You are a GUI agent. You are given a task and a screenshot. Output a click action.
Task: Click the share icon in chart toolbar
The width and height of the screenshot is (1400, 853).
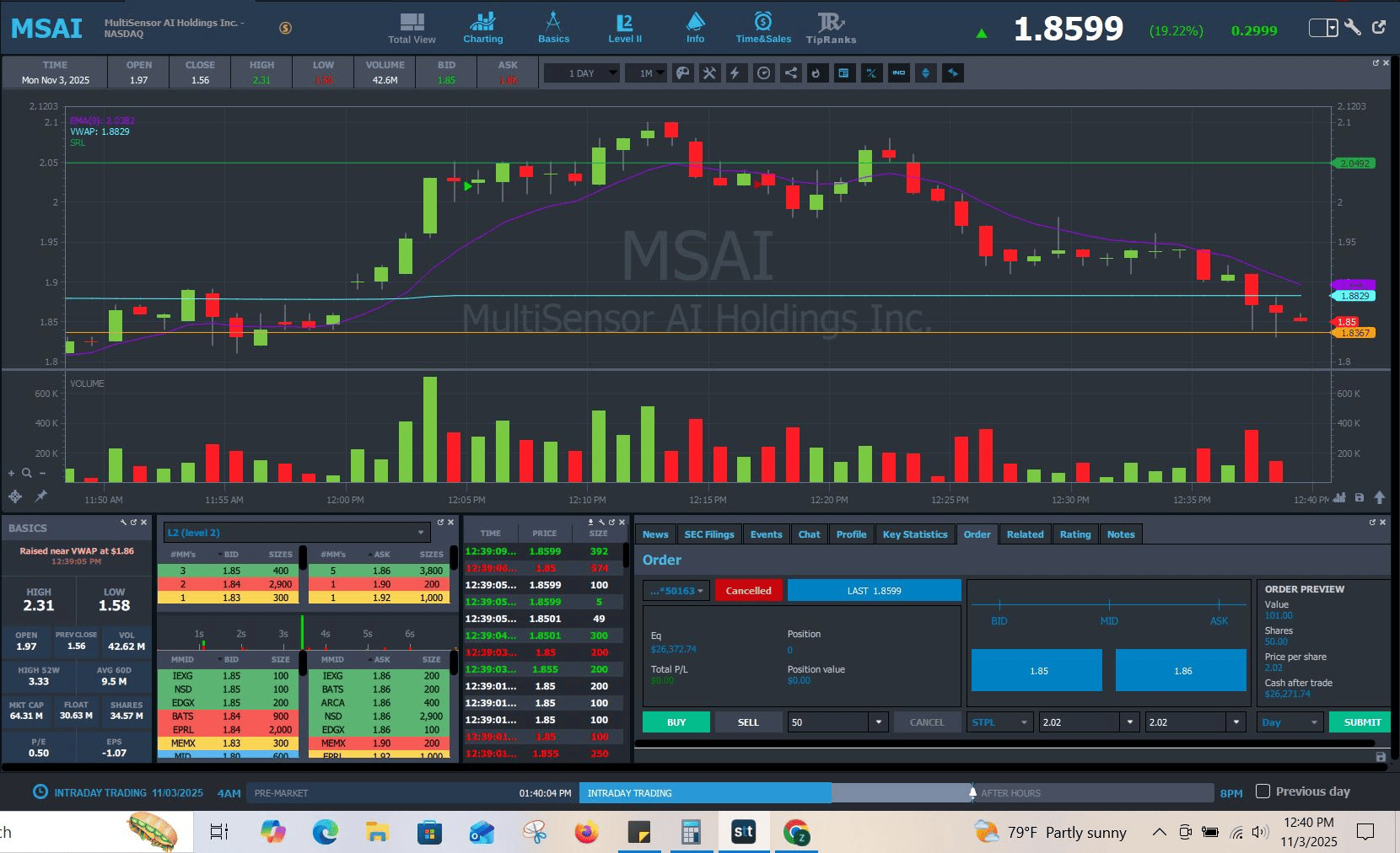(790, 73)
